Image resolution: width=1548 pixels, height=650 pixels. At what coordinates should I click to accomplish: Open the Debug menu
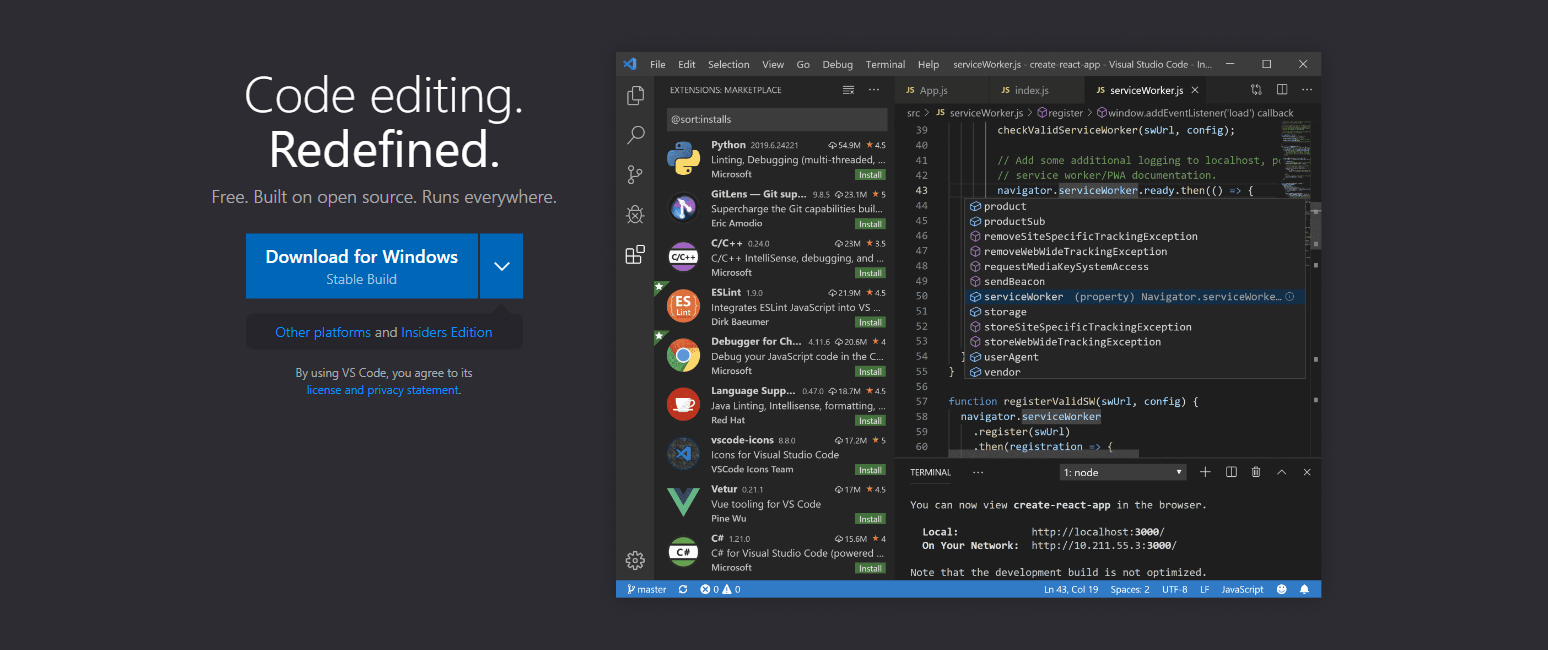838,64
